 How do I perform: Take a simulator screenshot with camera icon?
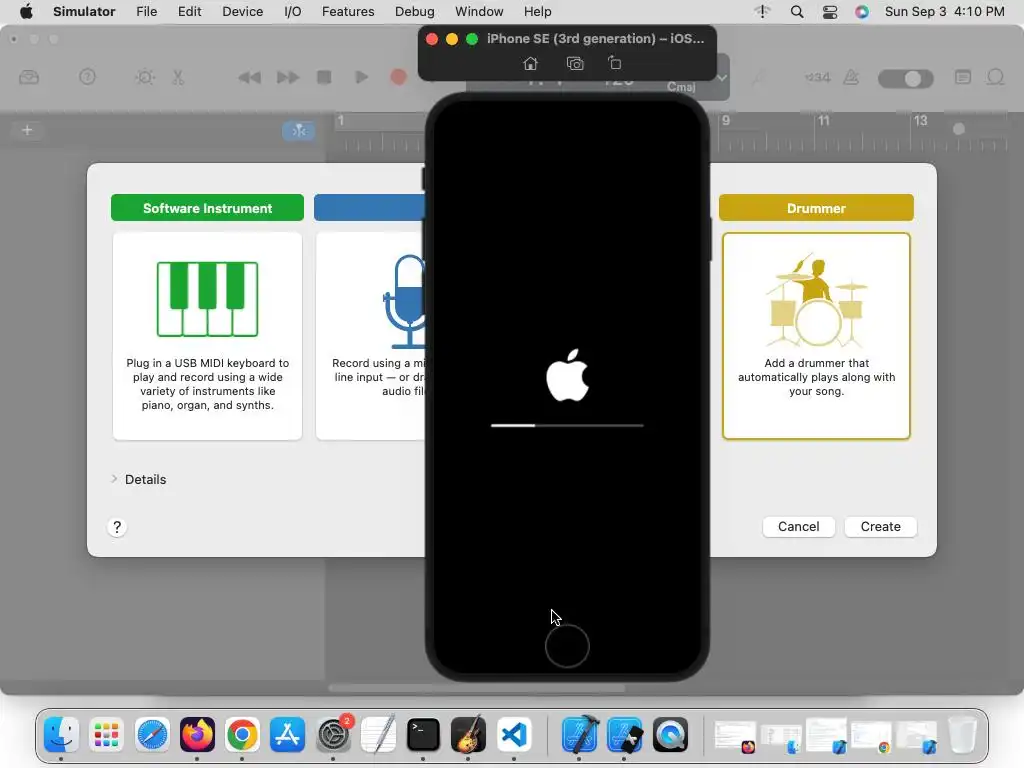(575, 63)
